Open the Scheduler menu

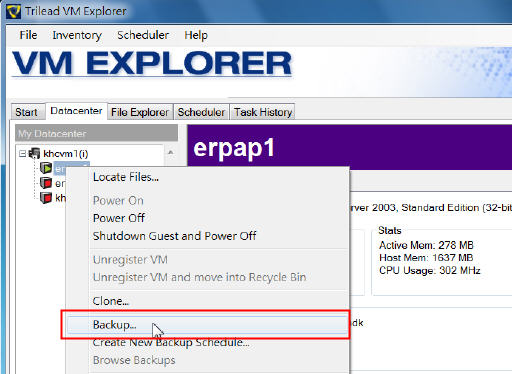pos(143,35)
